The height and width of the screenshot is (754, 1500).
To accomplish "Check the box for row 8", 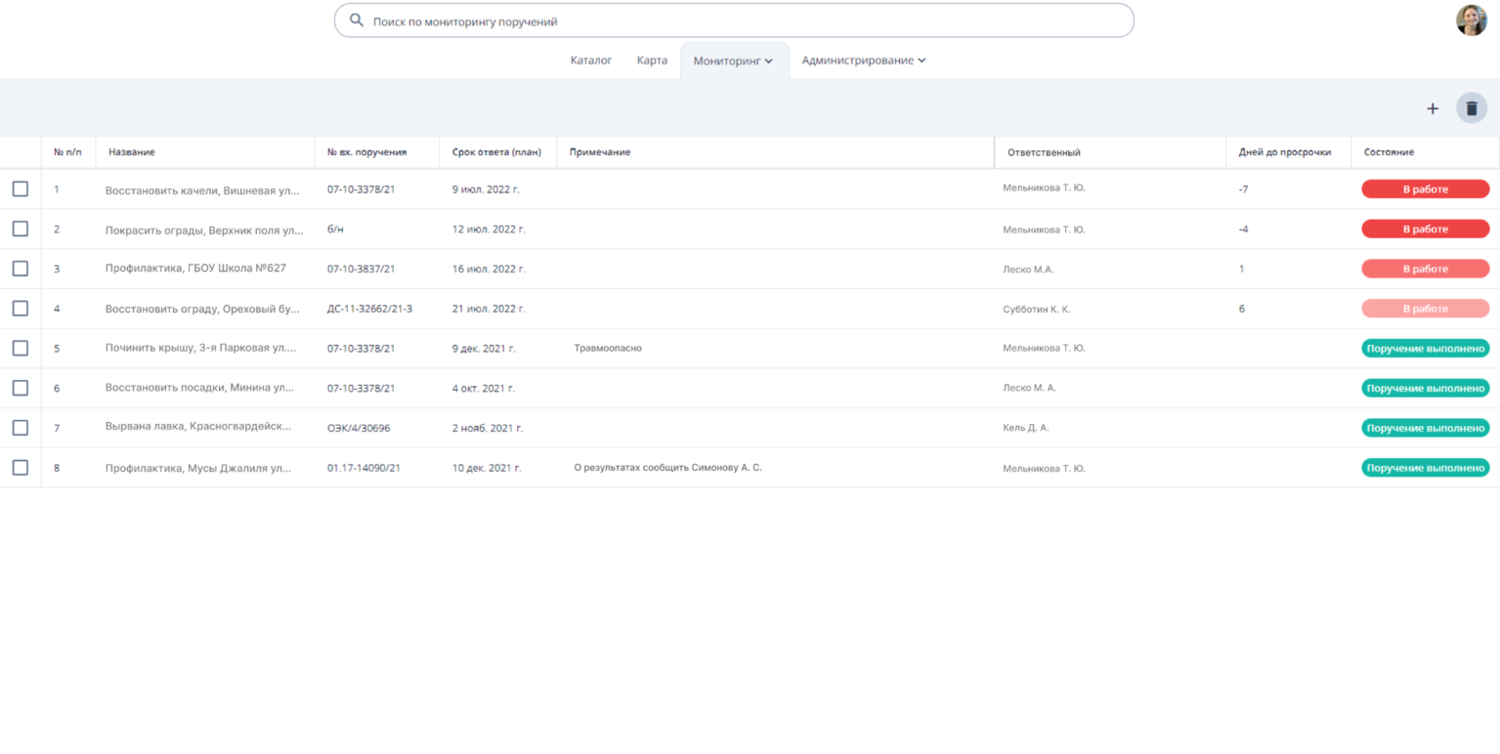I will (20, 467).
